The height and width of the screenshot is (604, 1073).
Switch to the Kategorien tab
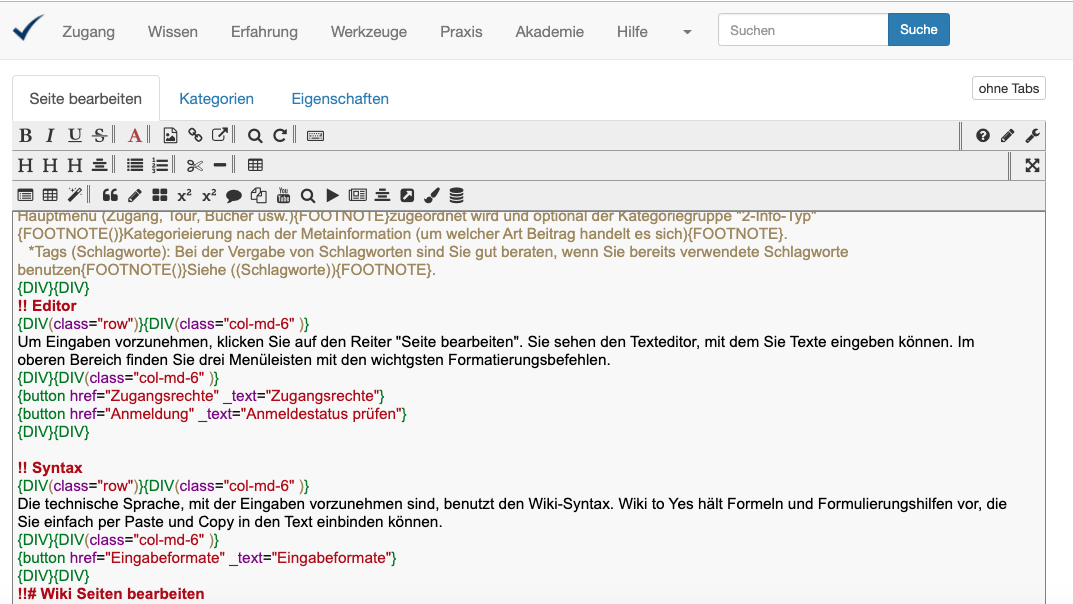216,99
